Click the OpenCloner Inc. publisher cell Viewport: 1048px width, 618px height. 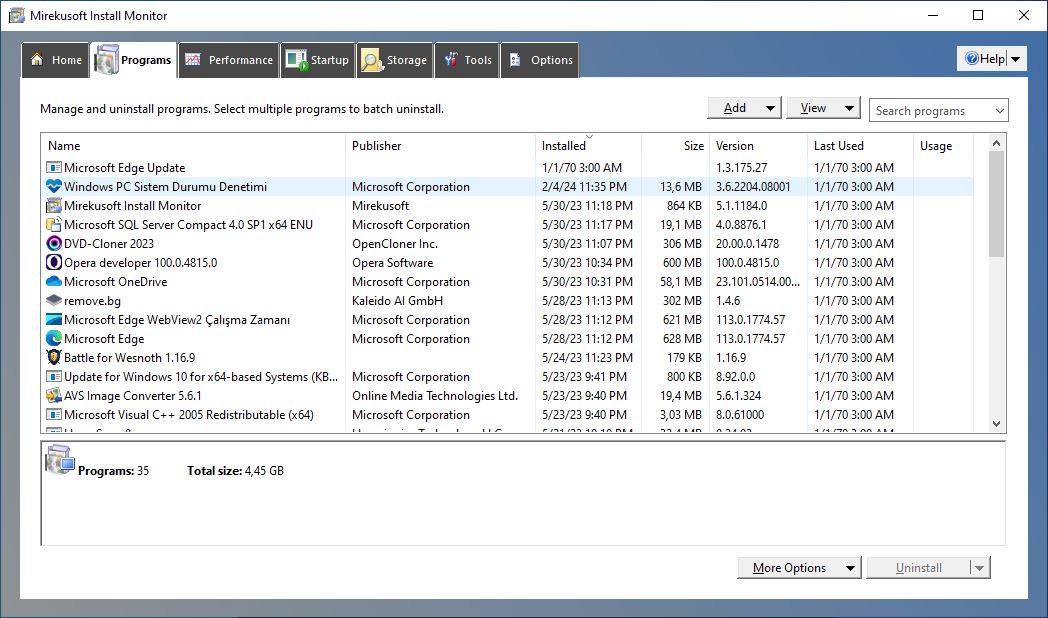[x=395, y=244]
